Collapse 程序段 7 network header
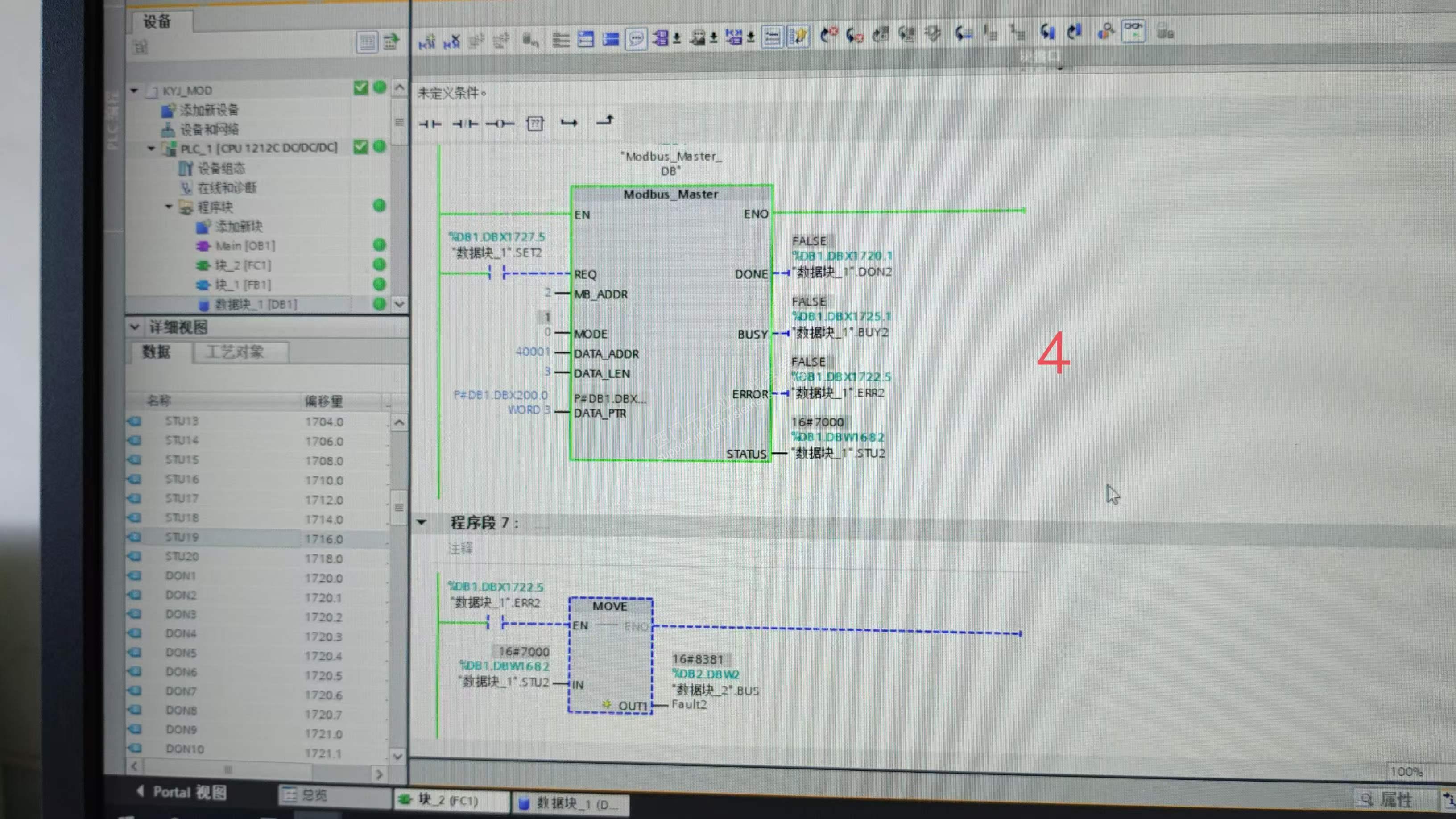The height and width of the screenshot is (819, 1456). [422, 522]
